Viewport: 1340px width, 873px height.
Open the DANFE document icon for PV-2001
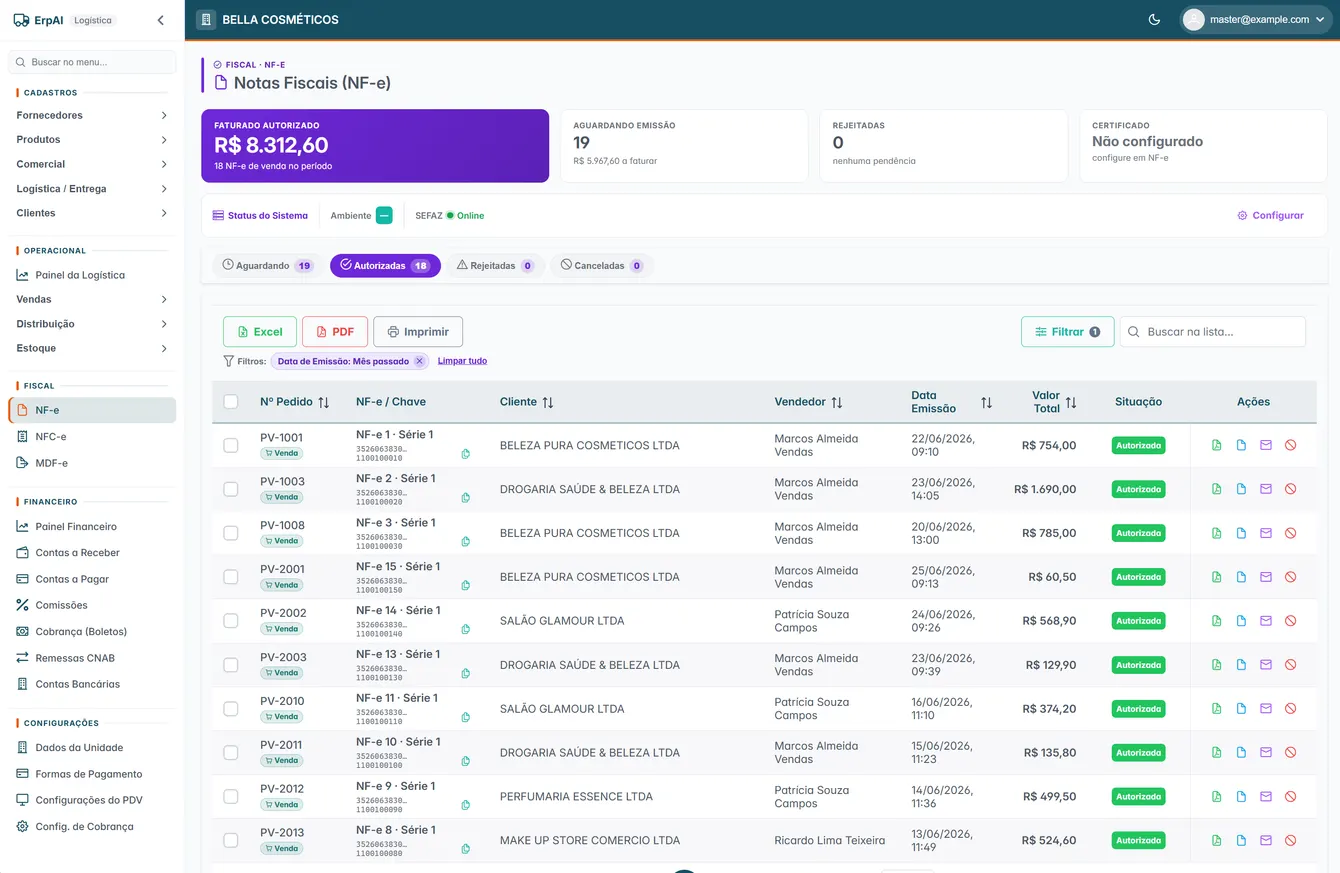coord(1241,577)
